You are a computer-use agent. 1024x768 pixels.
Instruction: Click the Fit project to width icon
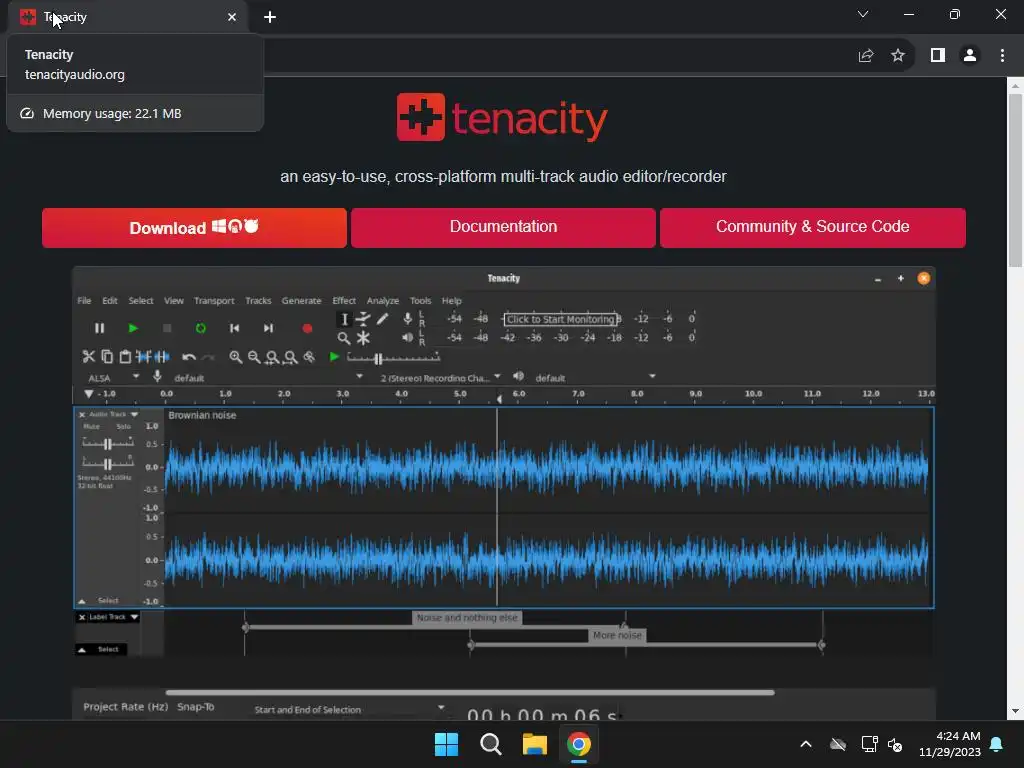click(291, 357)
